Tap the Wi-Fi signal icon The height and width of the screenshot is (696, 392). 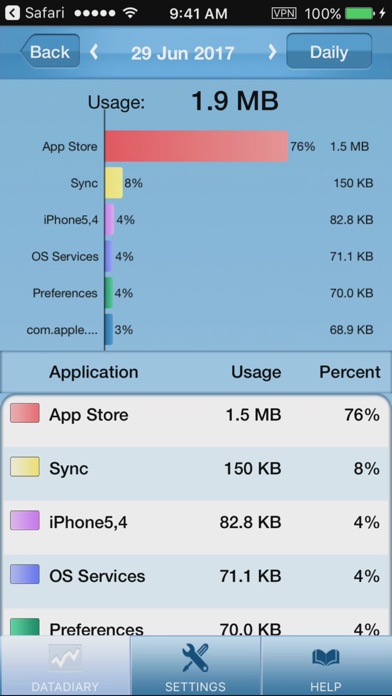130,13
